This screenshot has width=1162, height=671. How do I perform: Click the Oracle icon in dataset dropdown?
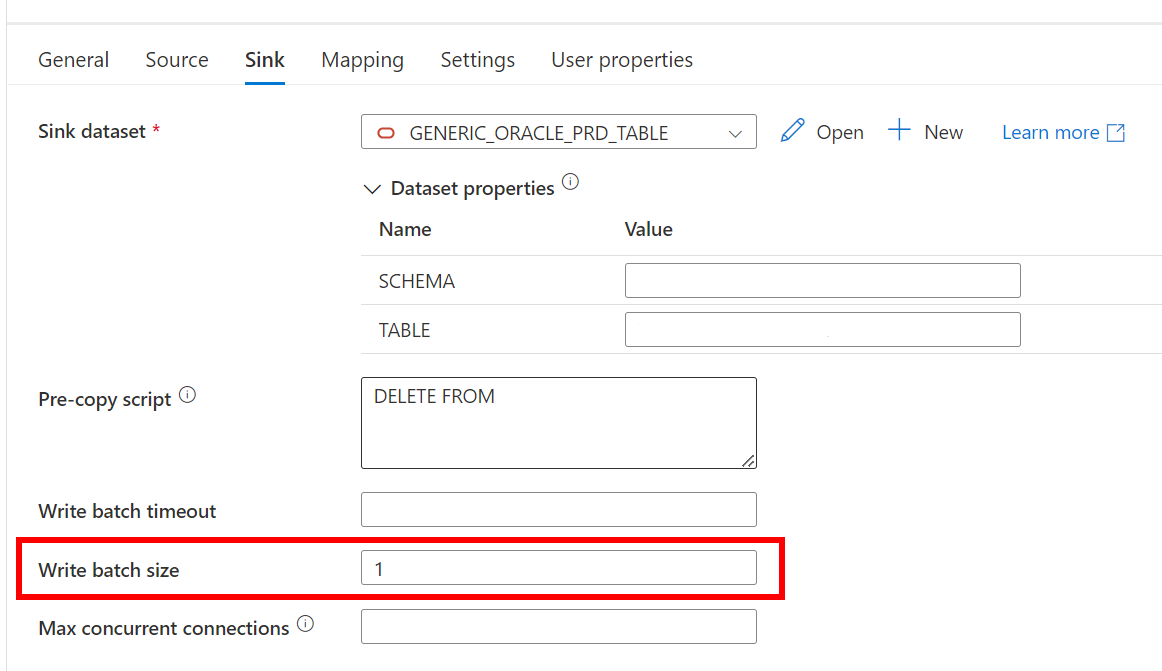[x=386, y=133]
